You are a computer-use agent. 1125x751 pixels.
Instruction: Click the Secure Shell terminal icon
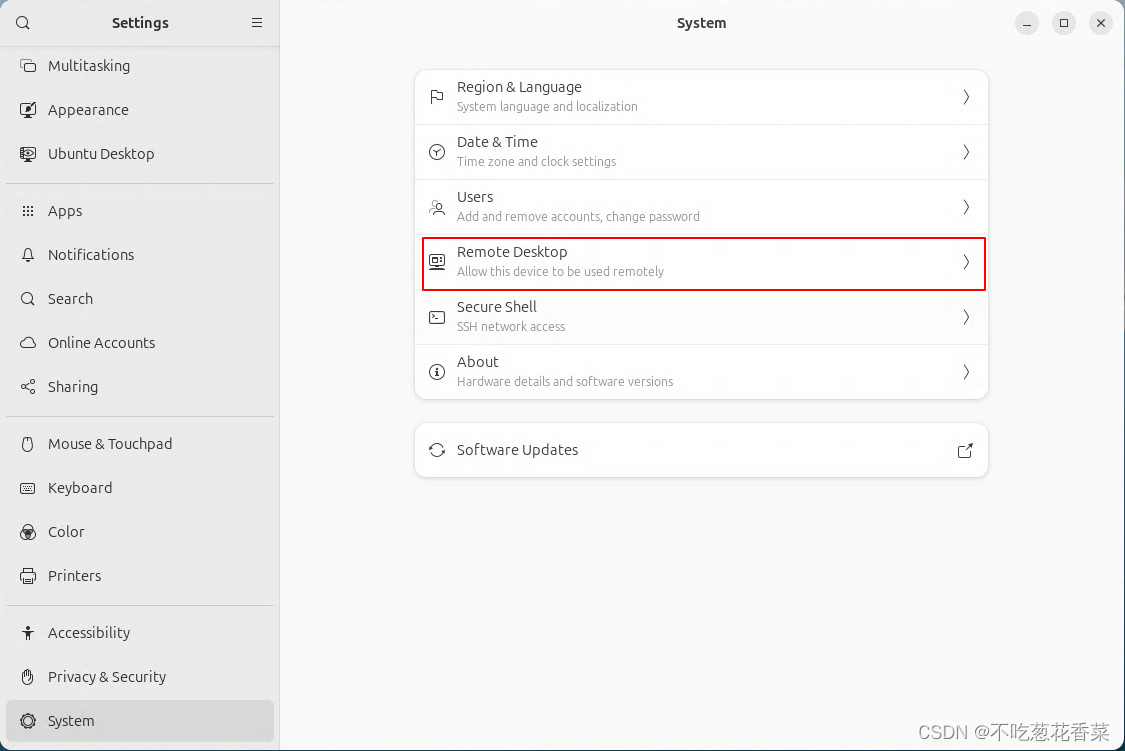(437, 317)
